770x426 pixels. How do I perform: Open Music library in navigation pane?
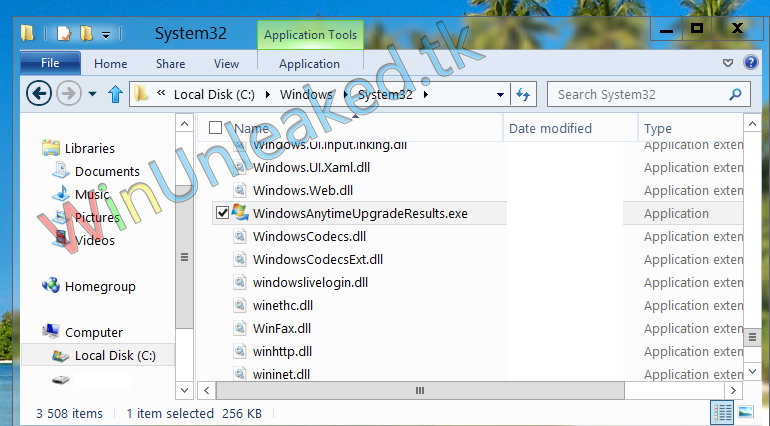[92, 195]
